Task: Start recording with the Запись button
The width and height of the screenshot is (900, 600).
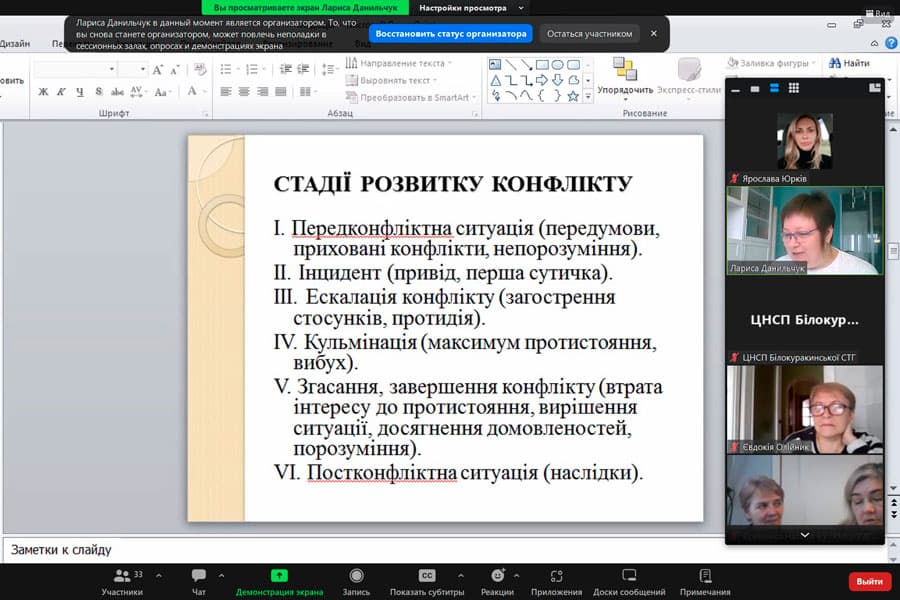Action: click(356, 576)
